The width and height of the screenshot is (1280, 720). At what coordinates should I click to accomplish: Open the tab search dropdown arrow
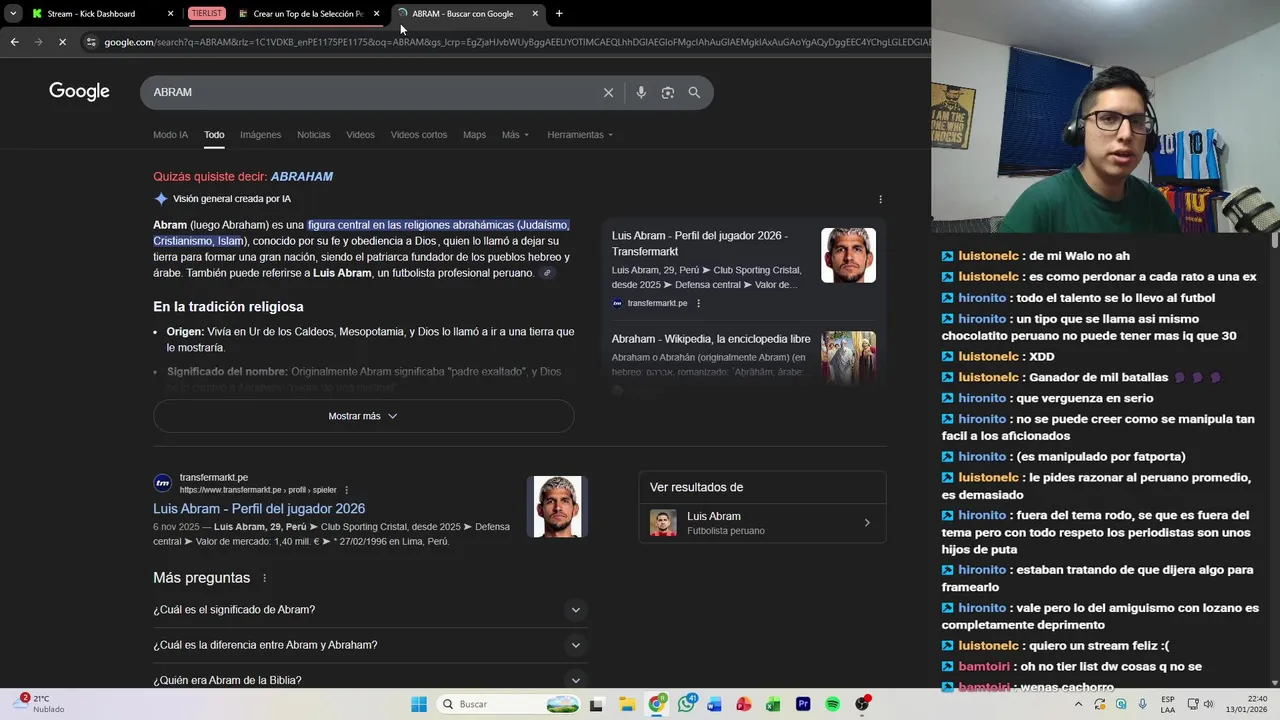point(13,14)
